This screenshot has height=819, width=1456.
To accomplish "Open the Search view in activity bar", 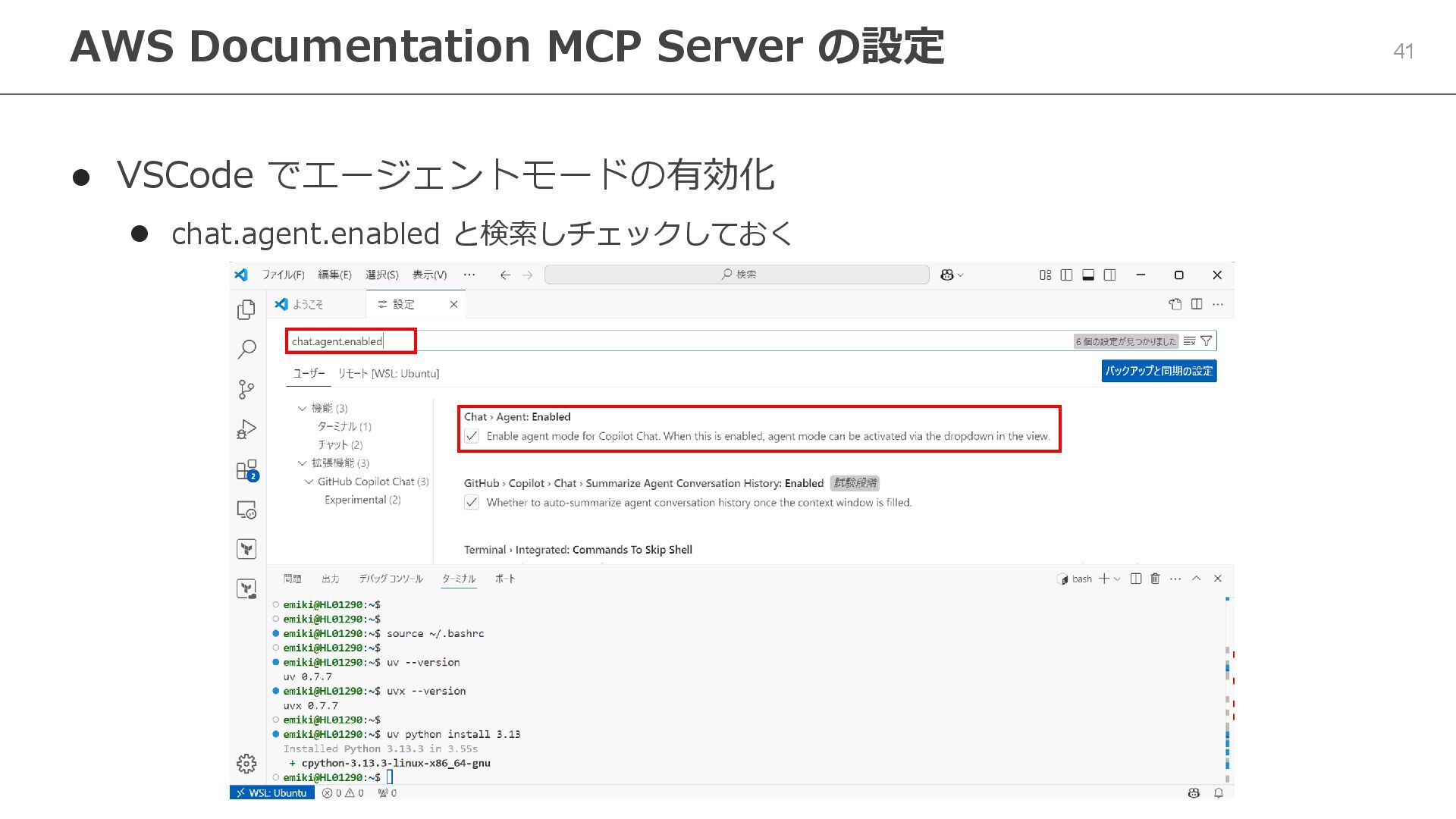I will 246,350.
